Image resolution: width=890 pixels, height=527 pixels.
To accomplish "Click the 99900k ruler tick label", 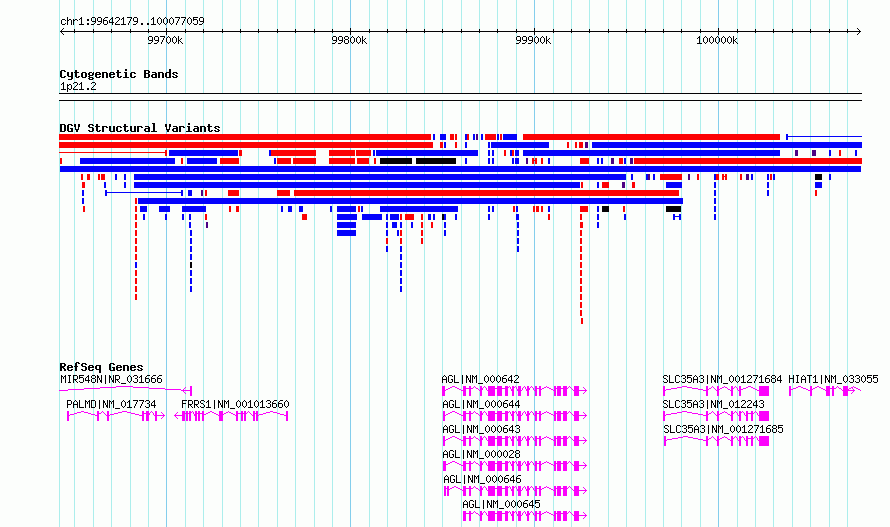I will click(x=533, y=40).
